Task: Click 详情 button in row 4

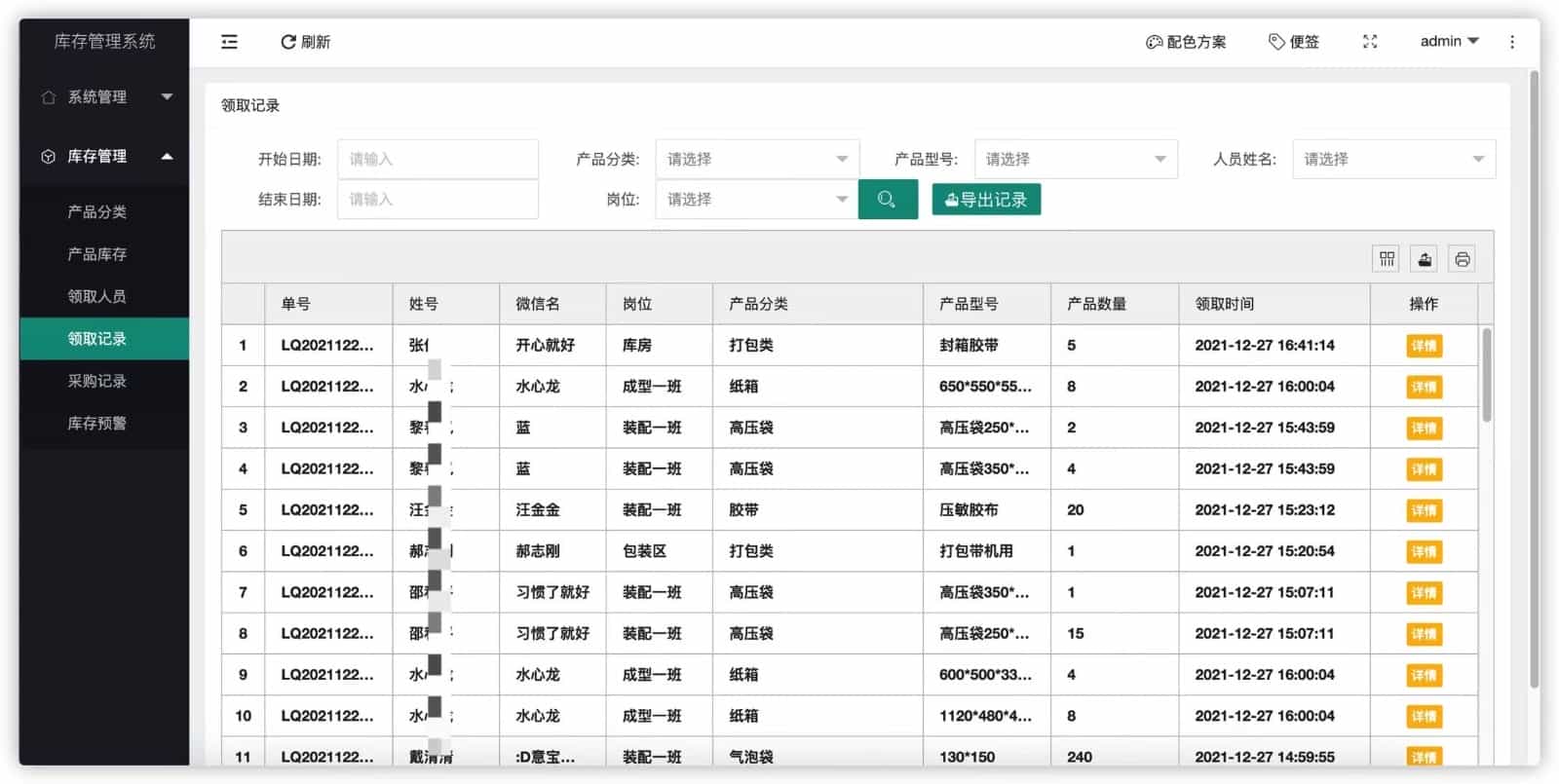Action: tap(1424, 469)
